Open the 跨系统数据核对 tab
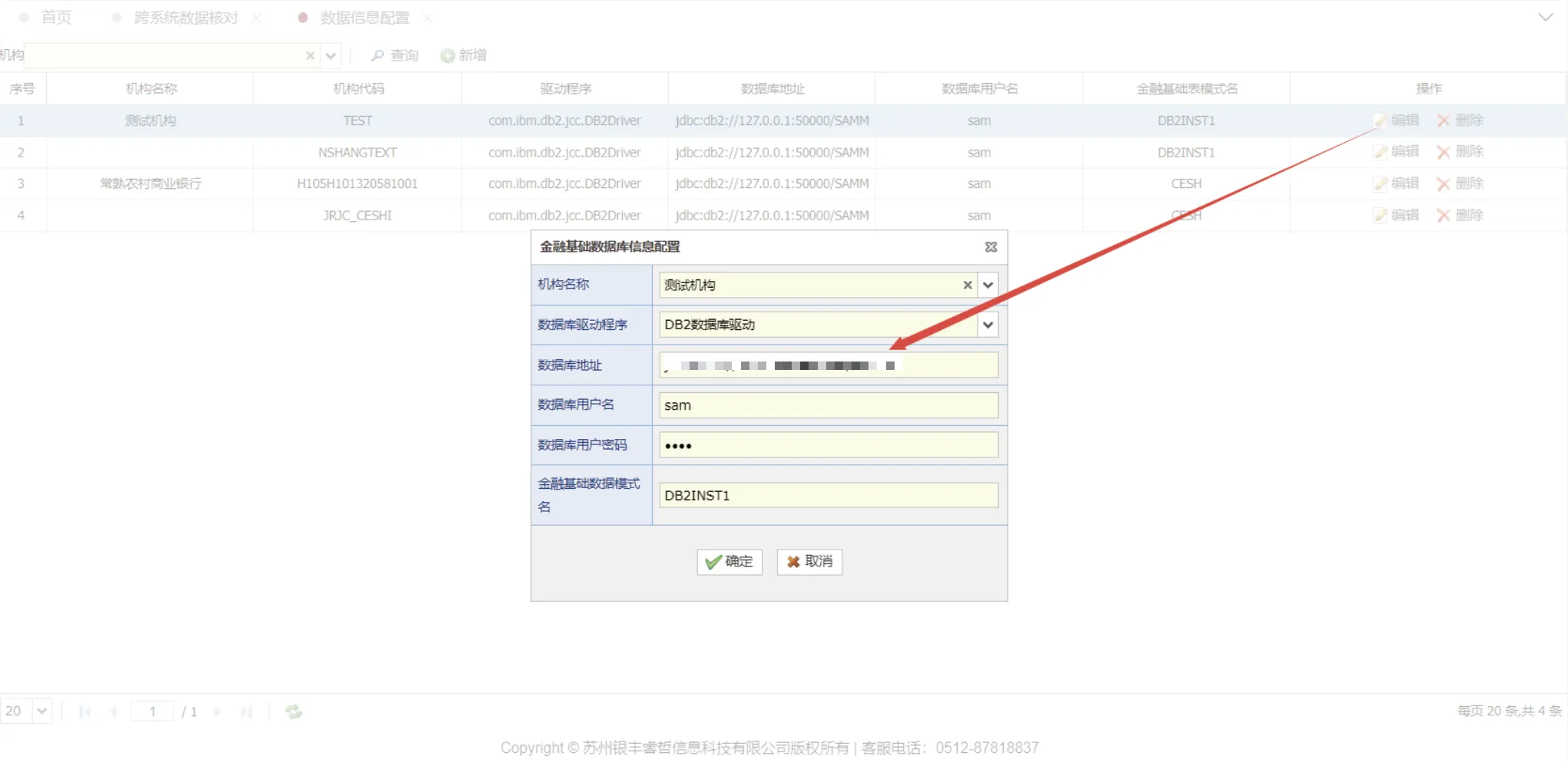Viewport: 1568px width, 766px height. tap(186, 18)
